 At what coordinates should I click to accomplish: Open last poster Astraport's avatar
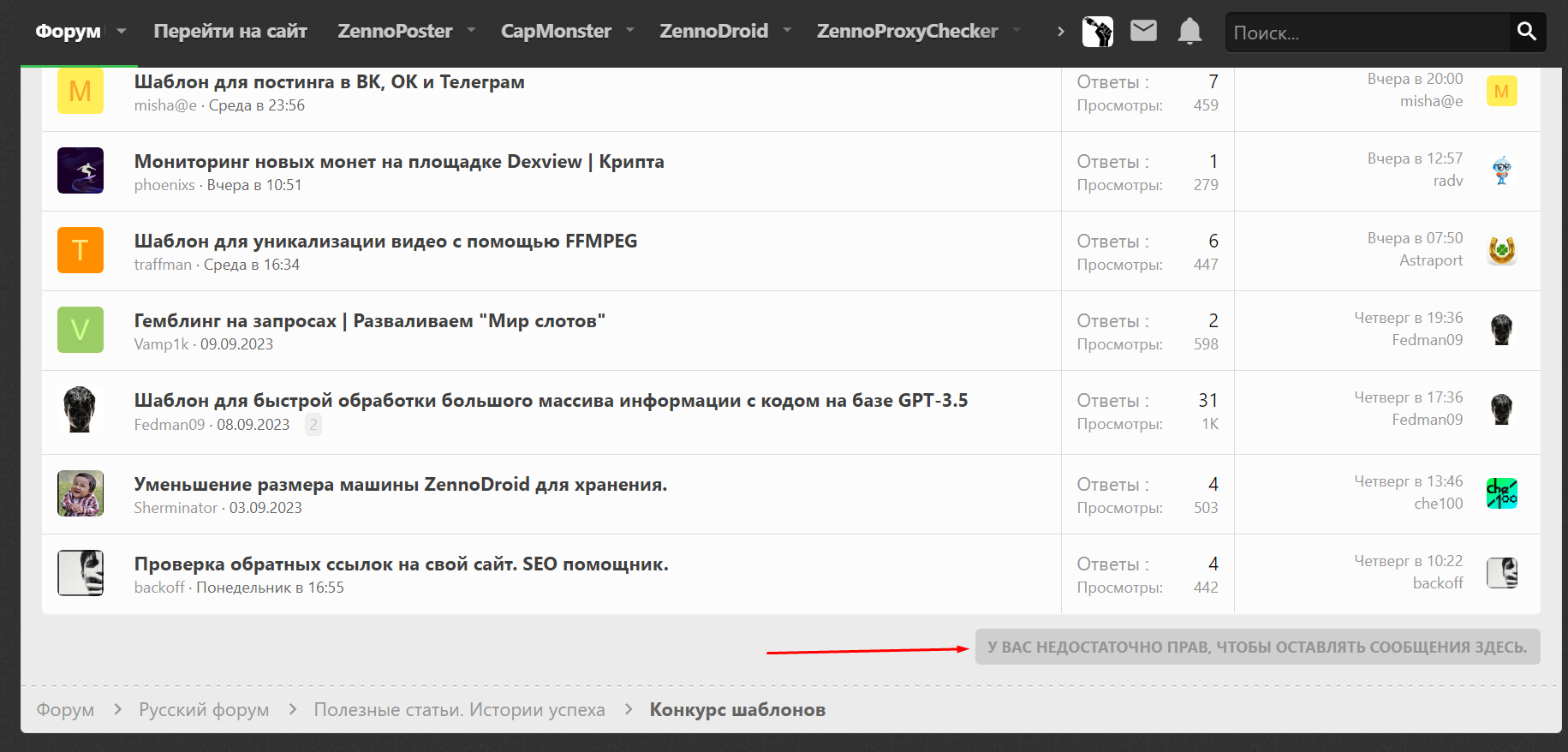point(1502,250)
